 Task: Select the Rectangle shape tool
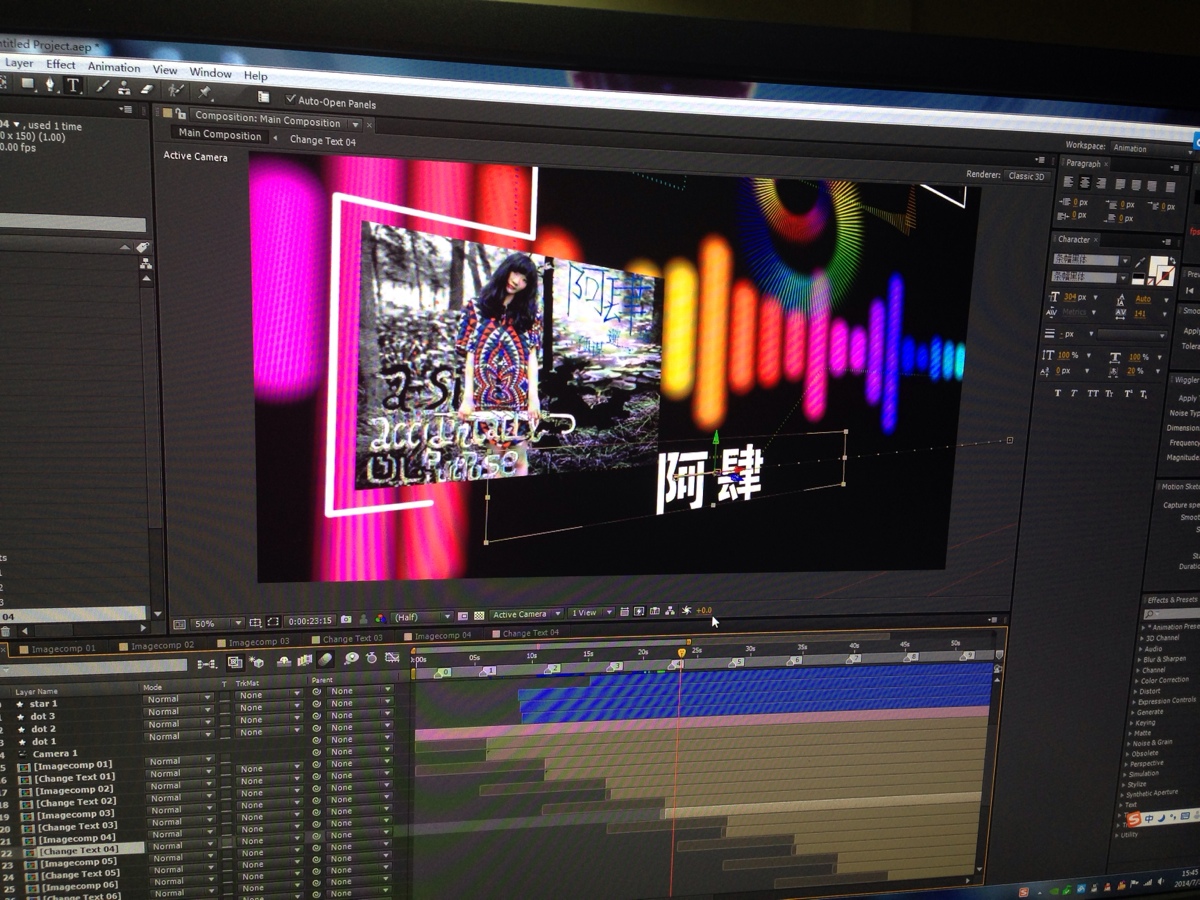(28, 83)
